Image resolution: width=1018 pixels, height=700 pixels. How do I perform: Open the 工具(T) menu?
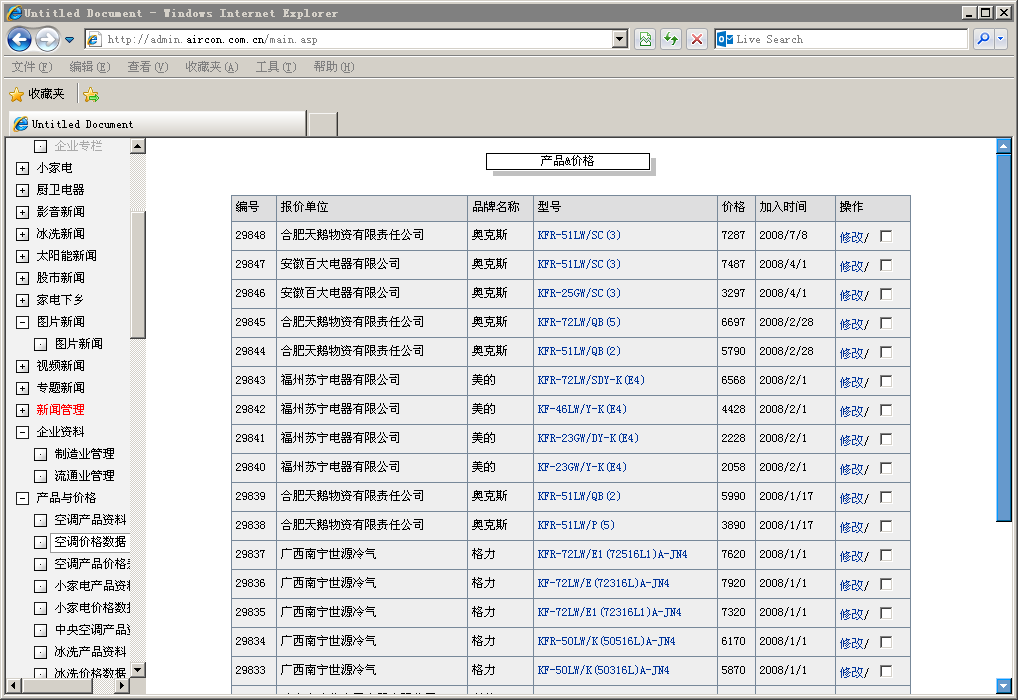pos(276,67)
